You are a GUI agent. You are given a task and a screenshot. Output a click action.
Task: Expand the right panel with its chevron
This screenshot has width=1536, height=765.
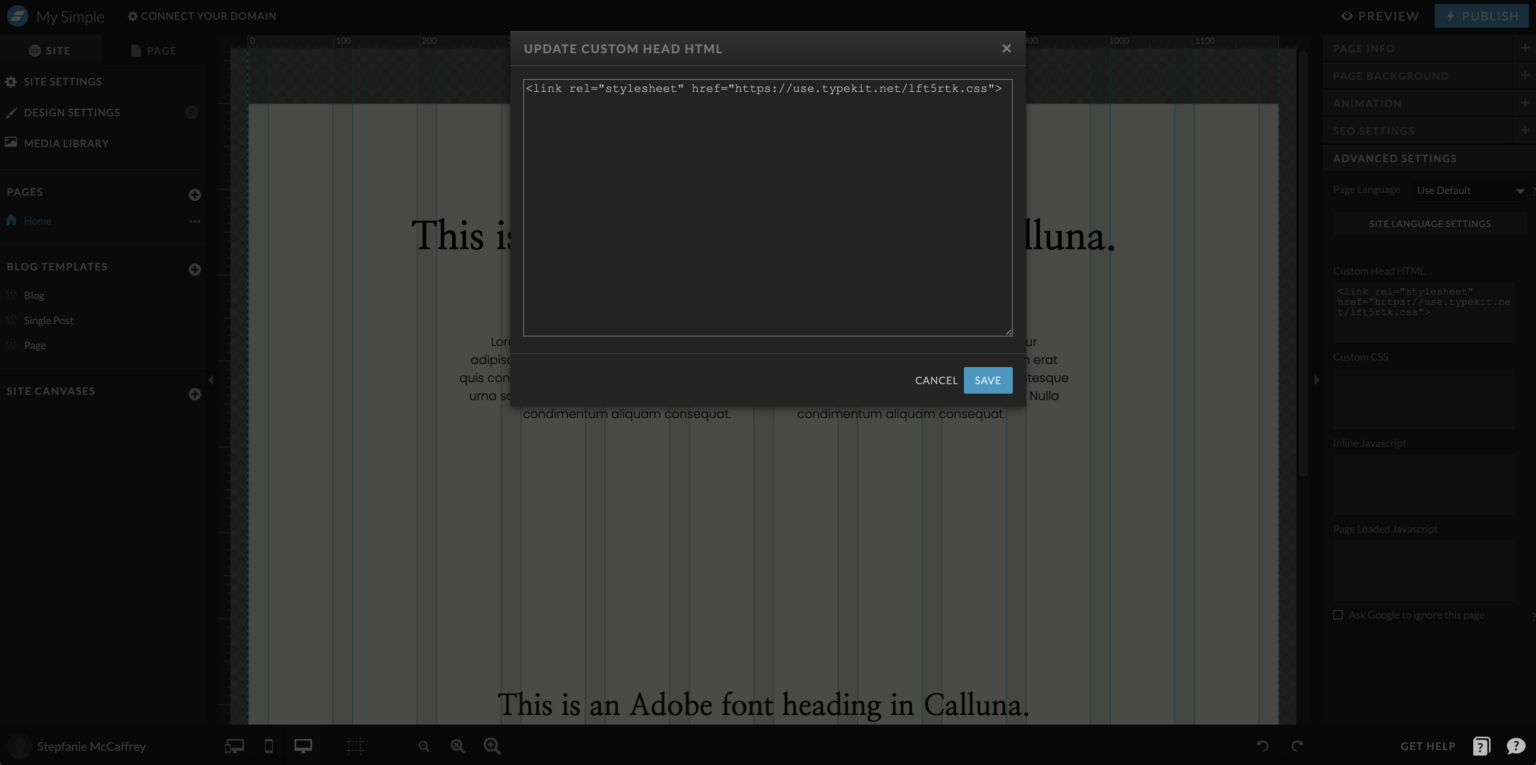pos(1317,380)
